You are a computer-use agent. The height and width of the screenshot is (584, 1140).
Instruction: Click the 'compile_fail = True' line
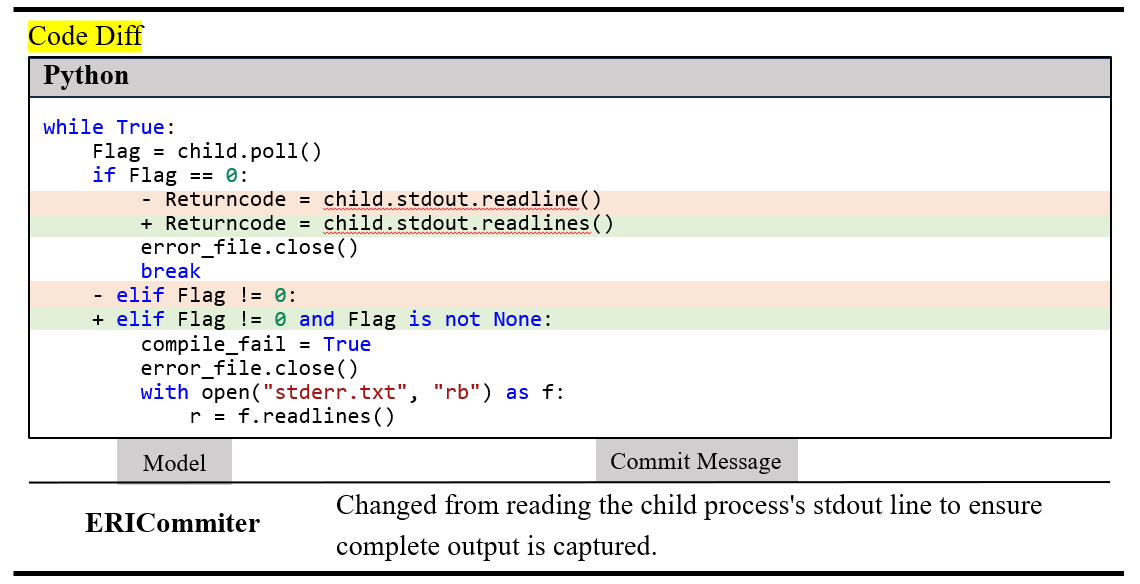255,344
